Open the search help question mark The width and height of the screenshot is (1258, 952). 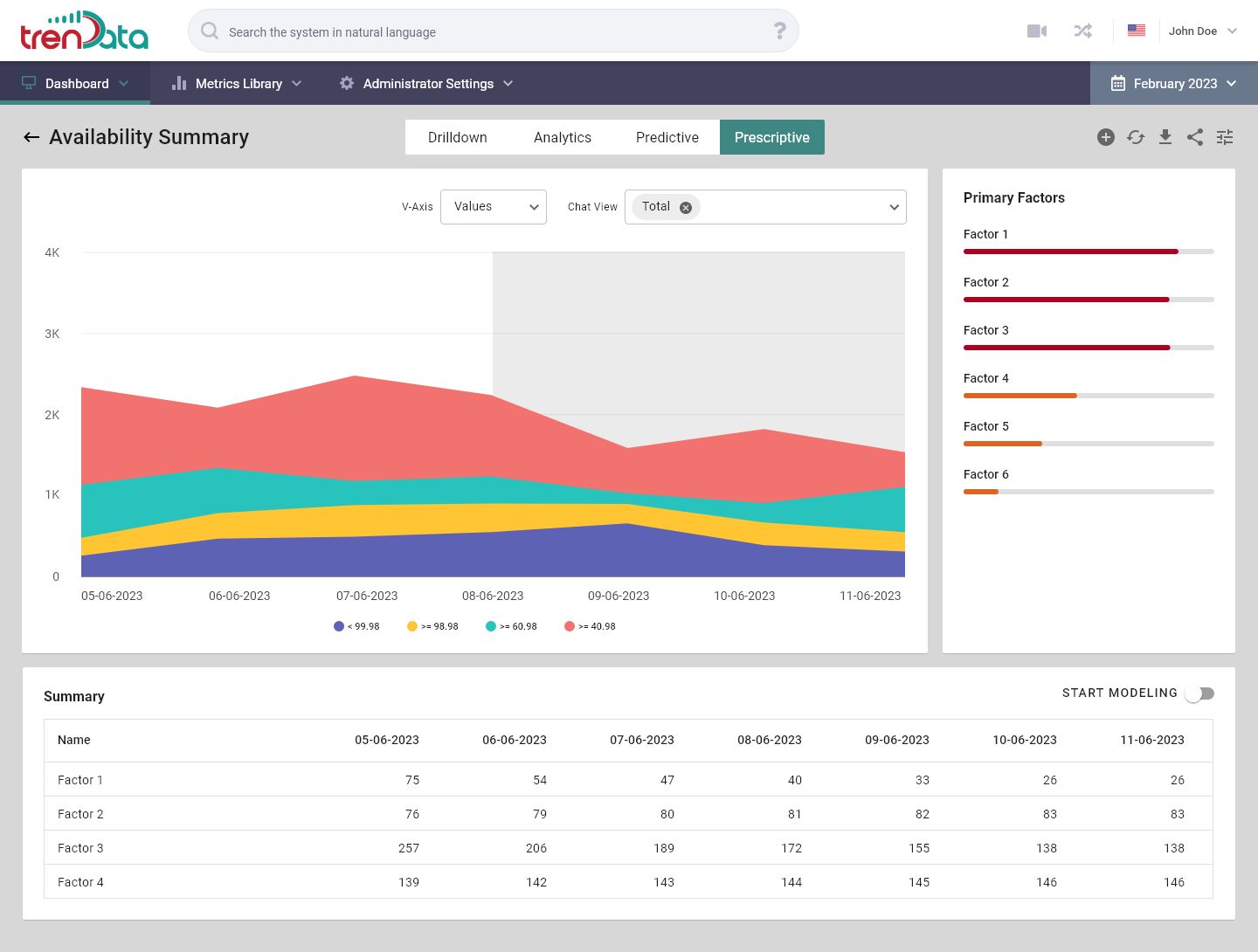(x=780, y=31)
